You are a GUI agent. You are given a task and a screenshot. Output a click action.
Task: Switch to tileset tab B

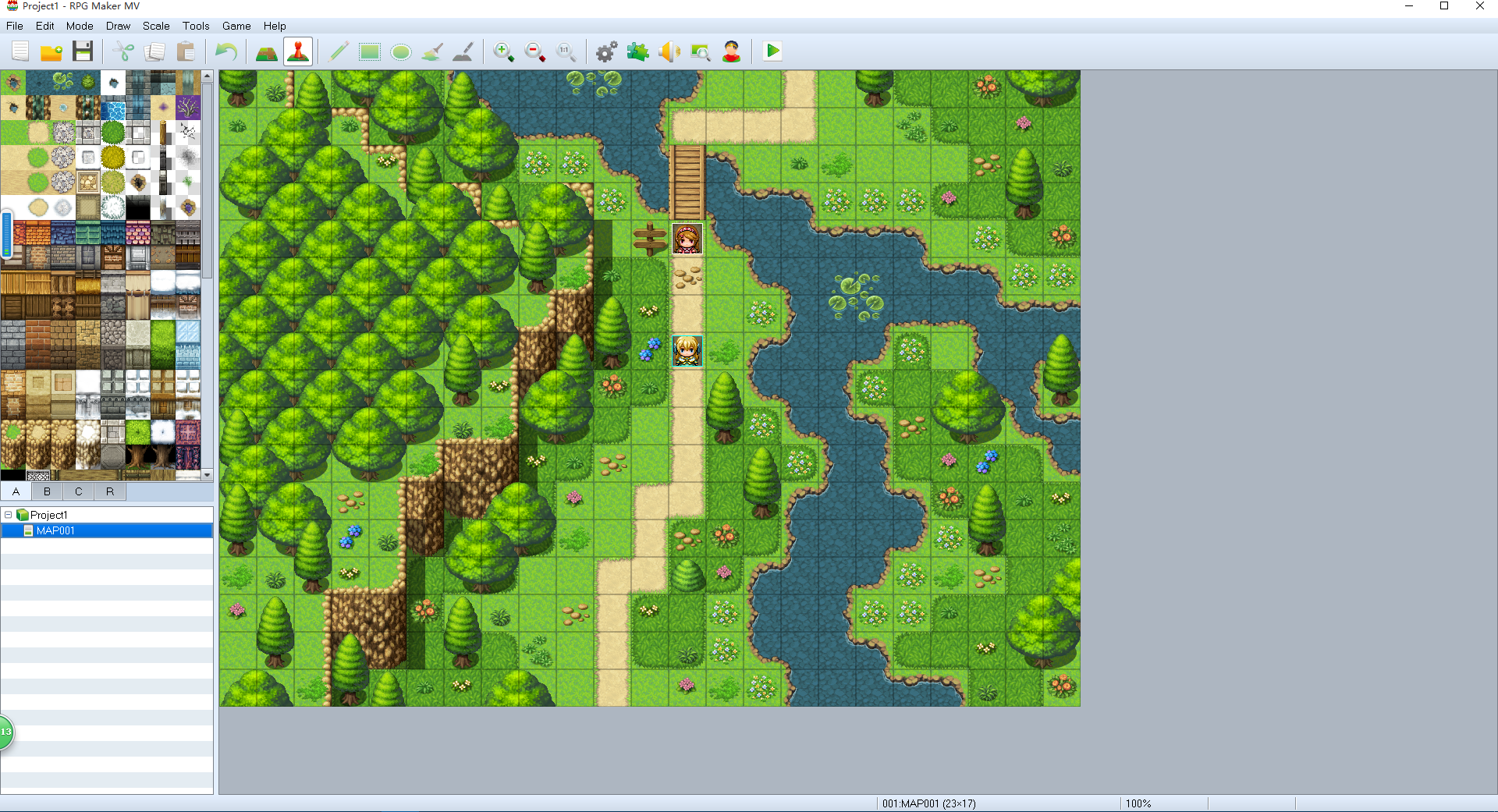point(48,491)
